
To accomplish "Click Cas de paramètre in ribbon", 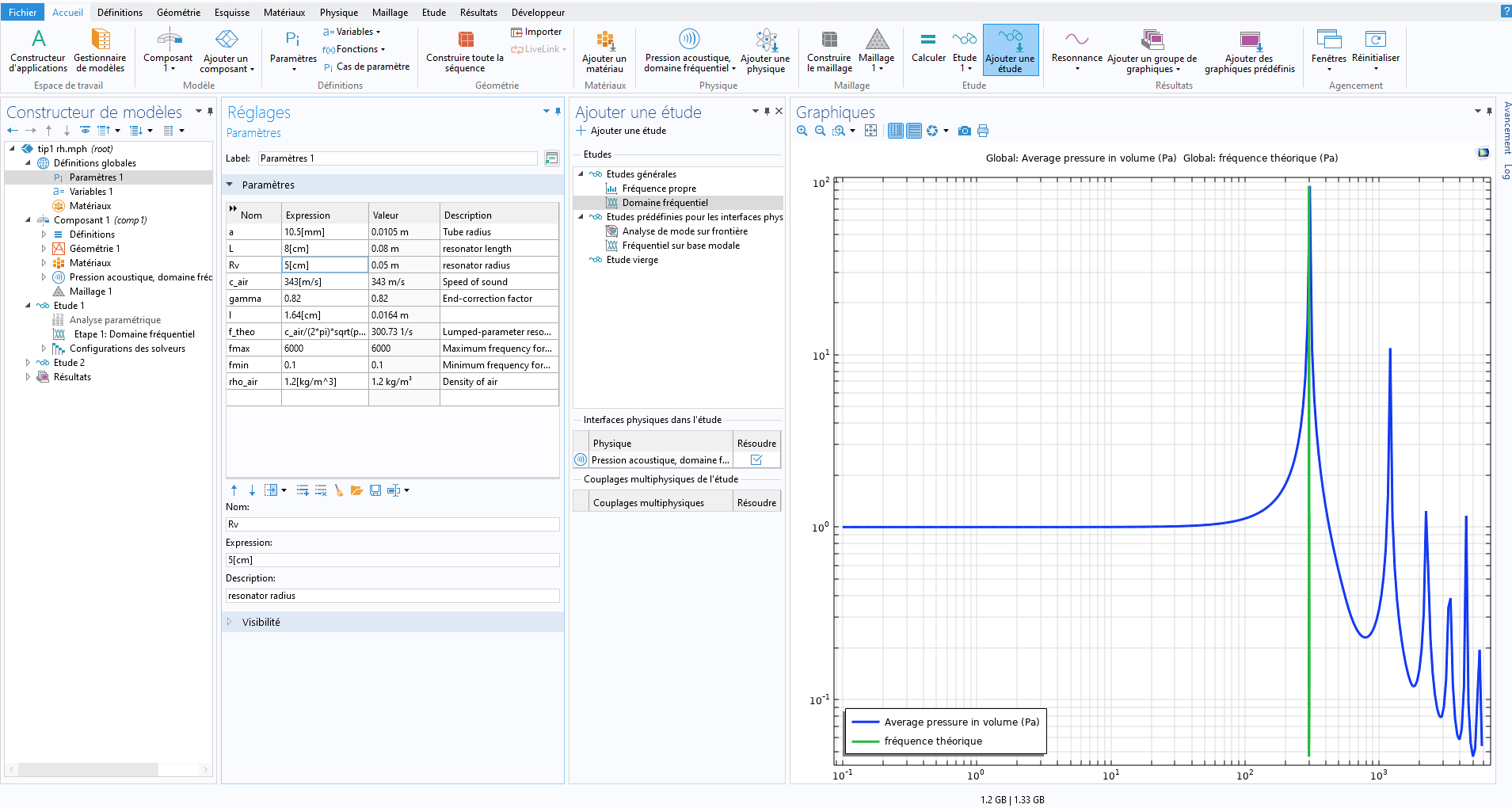I will click(366, 67).
